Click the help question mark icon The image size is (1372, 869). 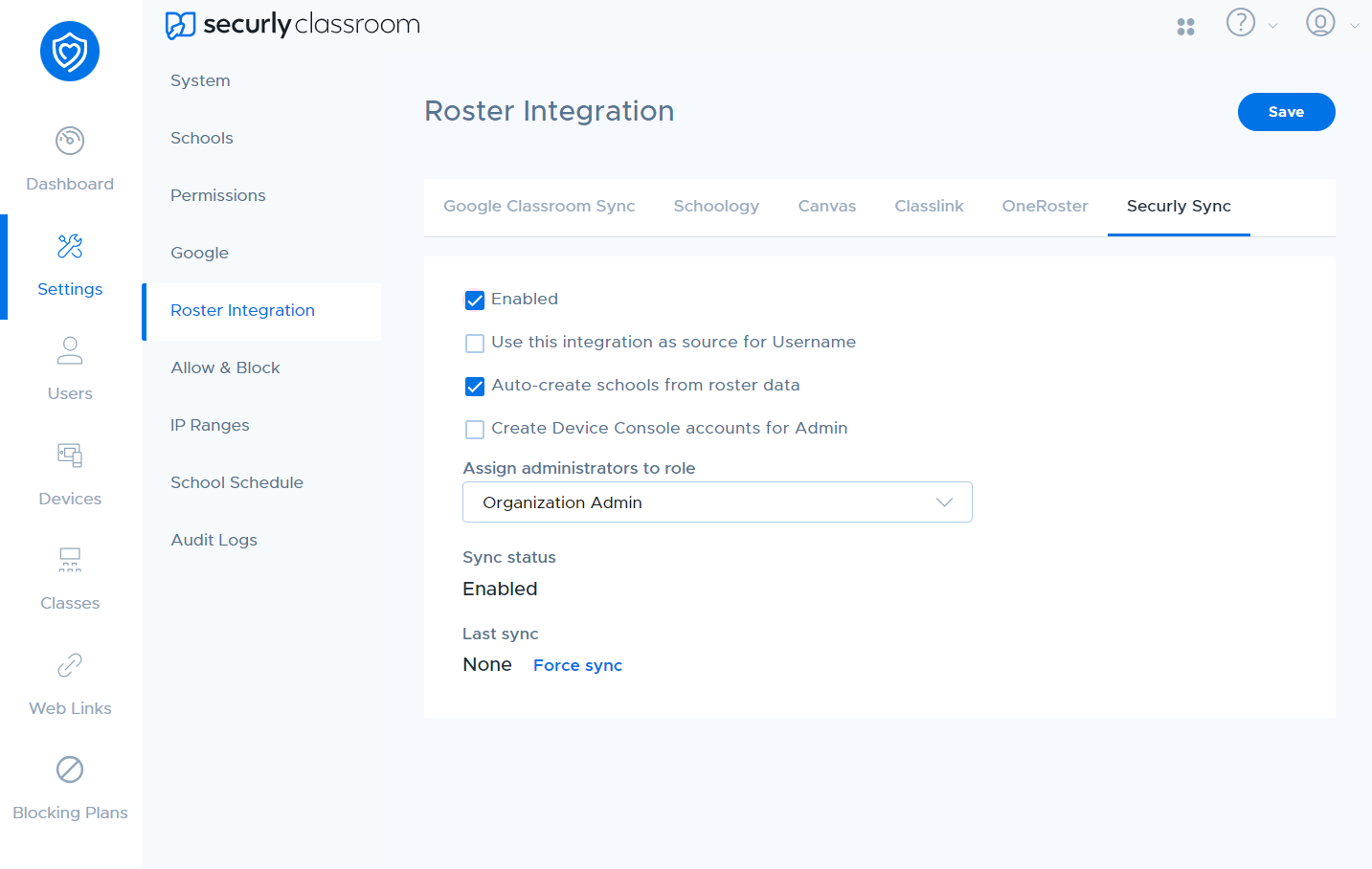(1241, 22)
